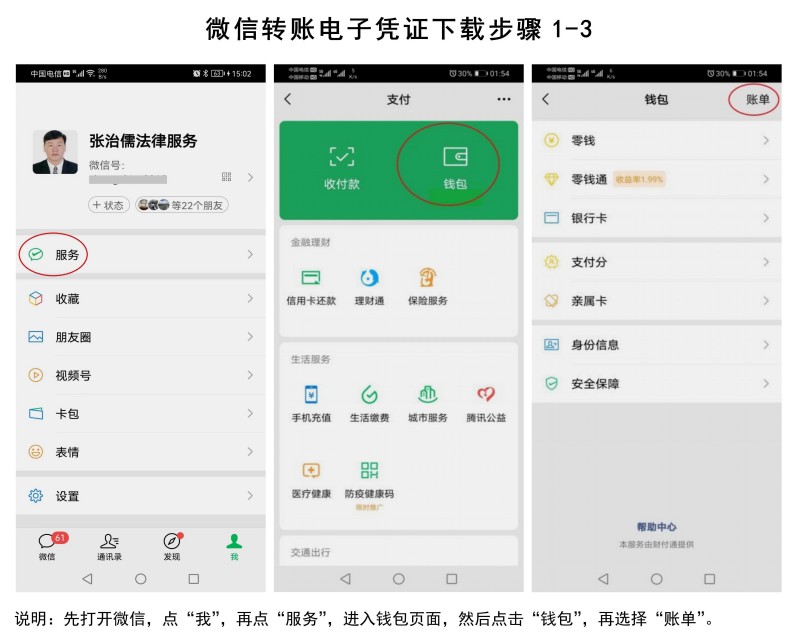Tap the 亲属卡 icon in 钱包
The image size is (800, 640).
pyautogui.click(x=552, y=301)
